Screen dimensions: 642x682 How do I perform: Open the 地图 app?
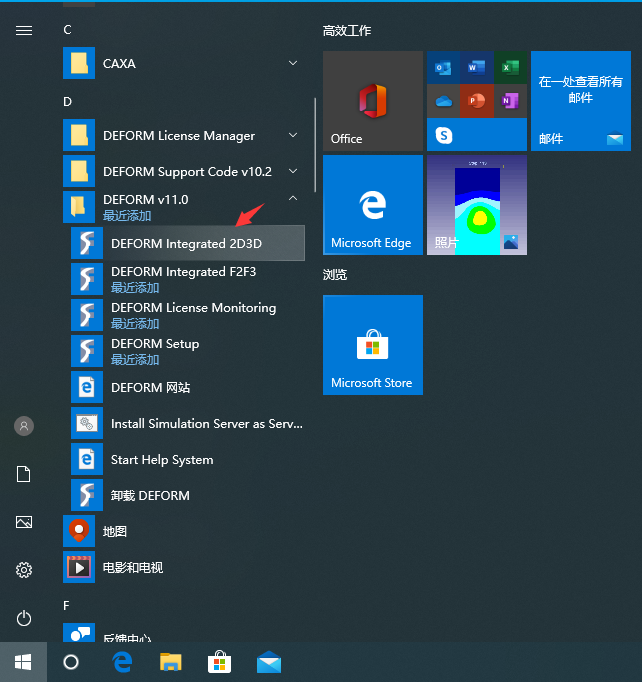184,531
